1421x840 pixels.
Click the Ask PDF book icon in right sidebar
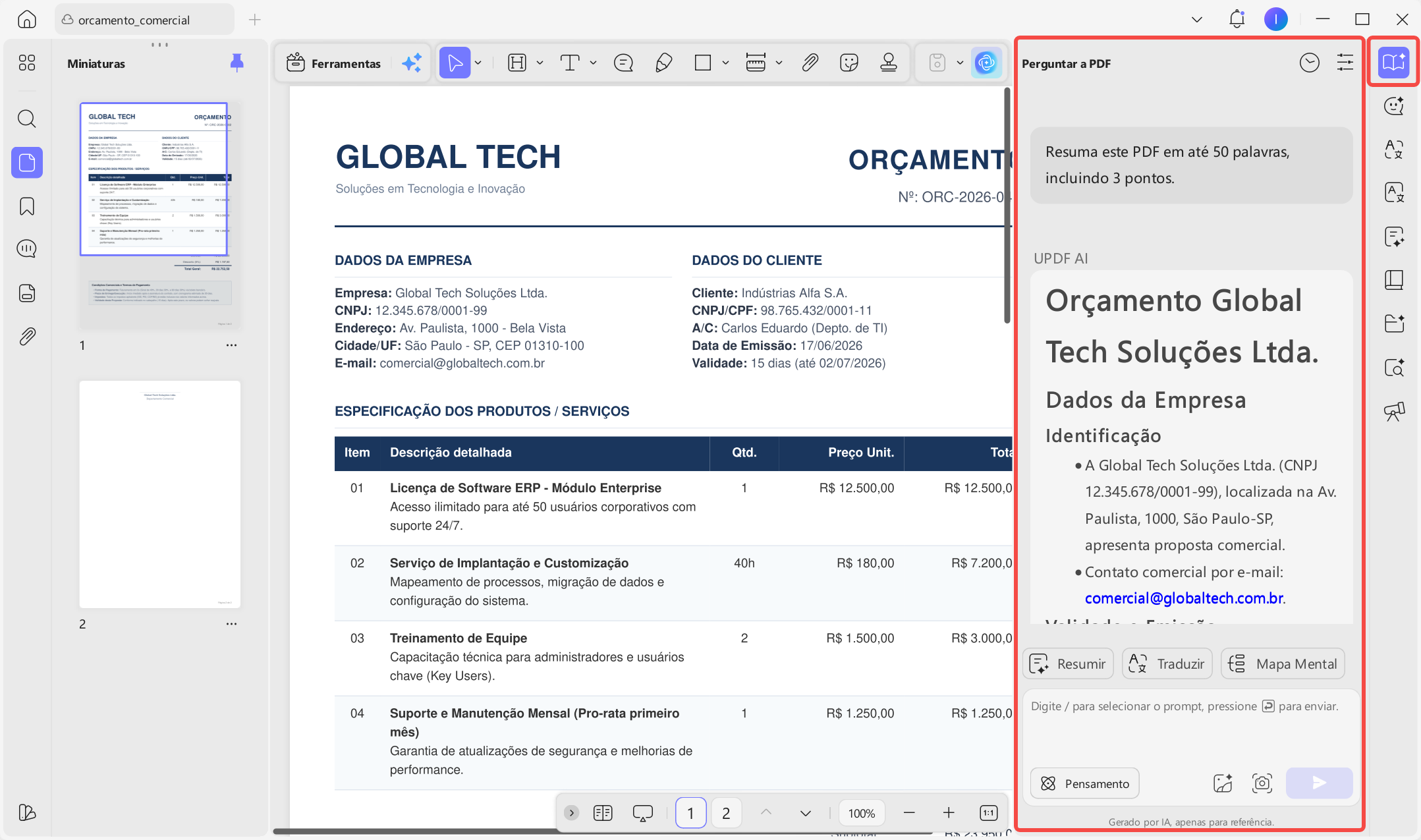1393,62
